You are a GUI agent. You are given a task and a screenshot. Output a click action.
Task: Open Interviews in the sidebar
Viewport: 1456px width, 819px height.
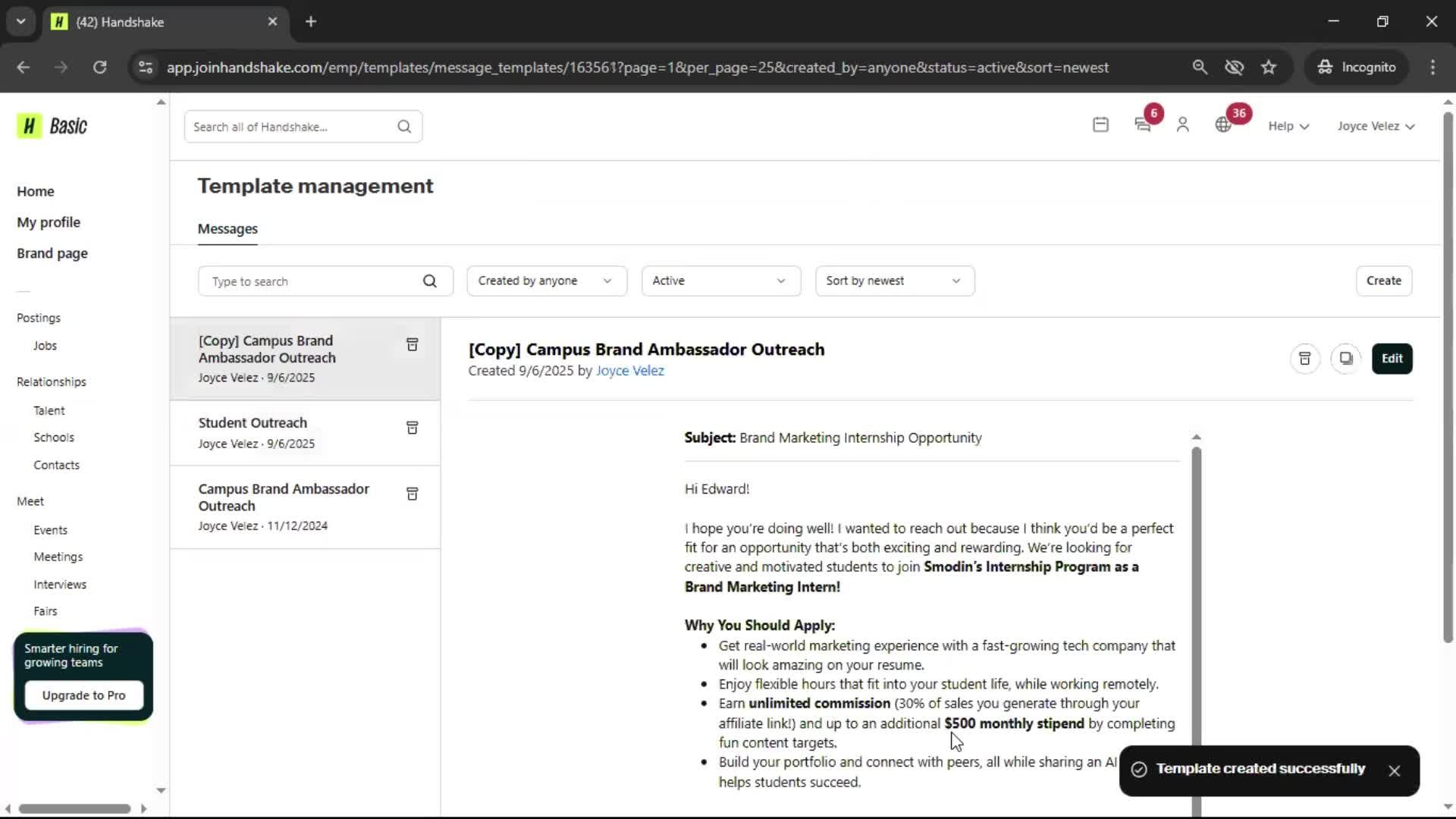60,585
